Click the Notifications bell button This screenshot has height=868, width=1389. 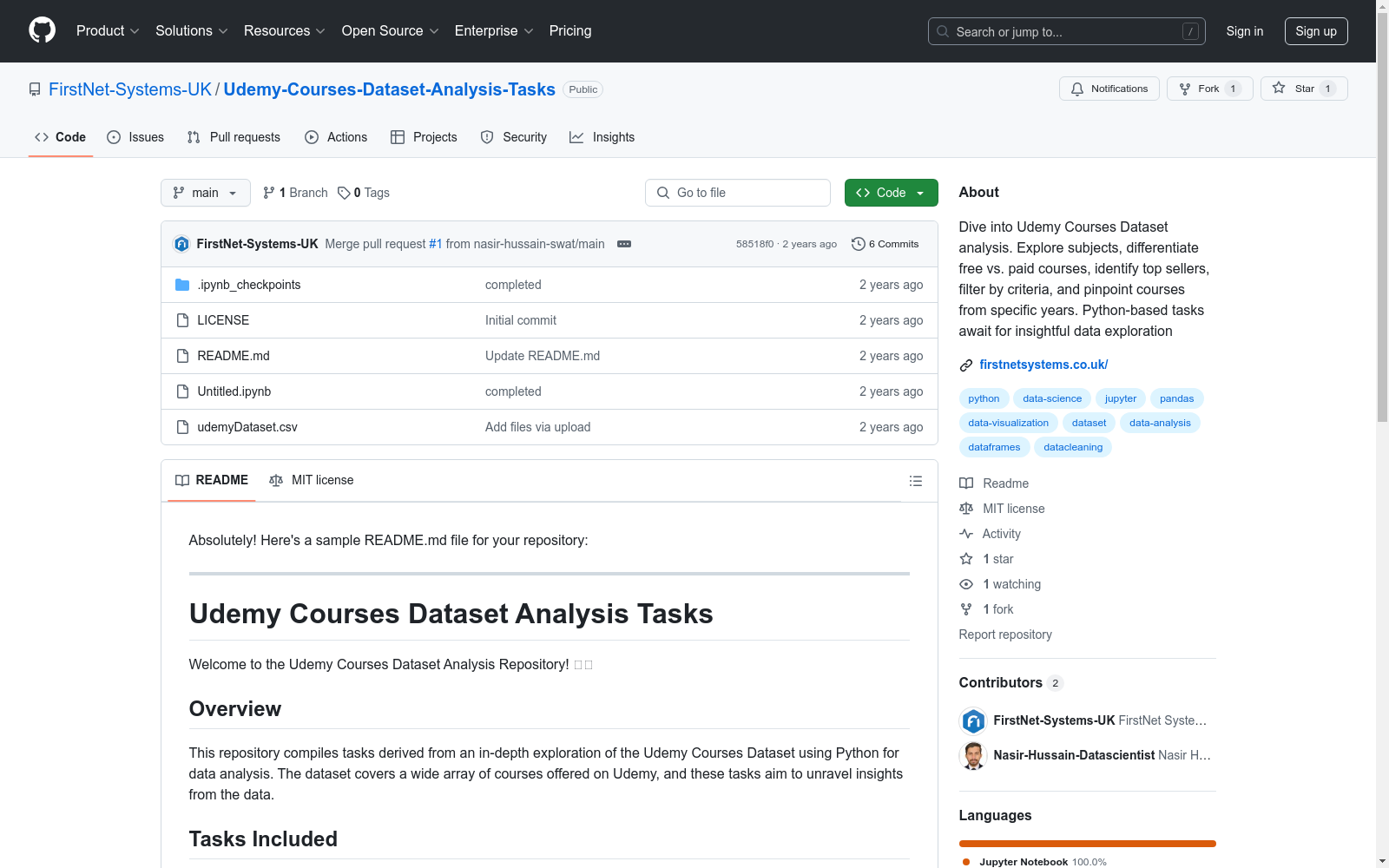click(x=1109, y=89)
